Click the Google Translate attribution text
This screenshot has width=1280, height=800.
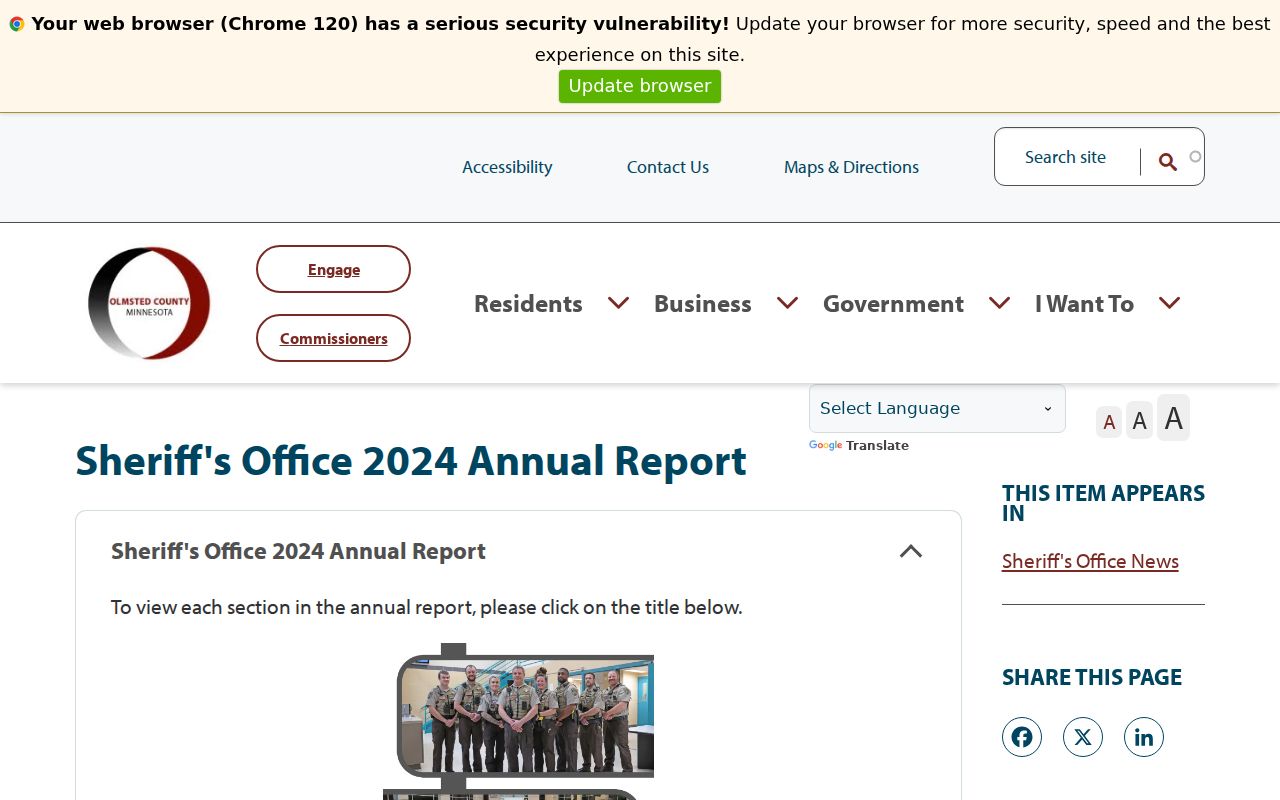pos(859,446)
